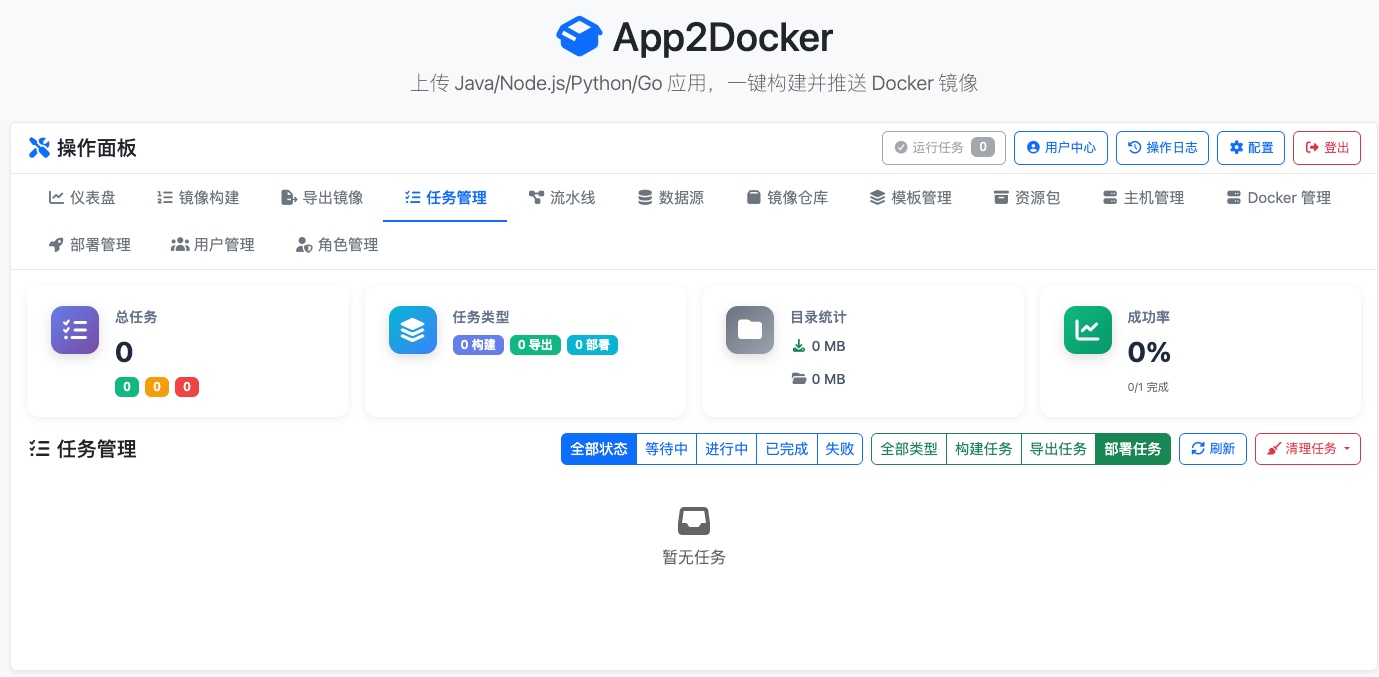Select the 任务管理 tab
Screen dimensions: 1379x677
(x=445, y=198)
